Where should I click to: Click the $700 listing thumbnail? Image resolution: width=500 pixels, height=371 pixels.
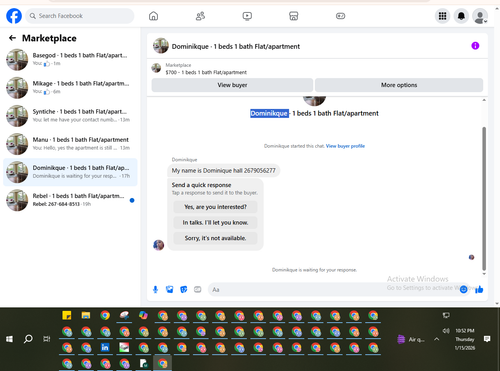(156, 68)
